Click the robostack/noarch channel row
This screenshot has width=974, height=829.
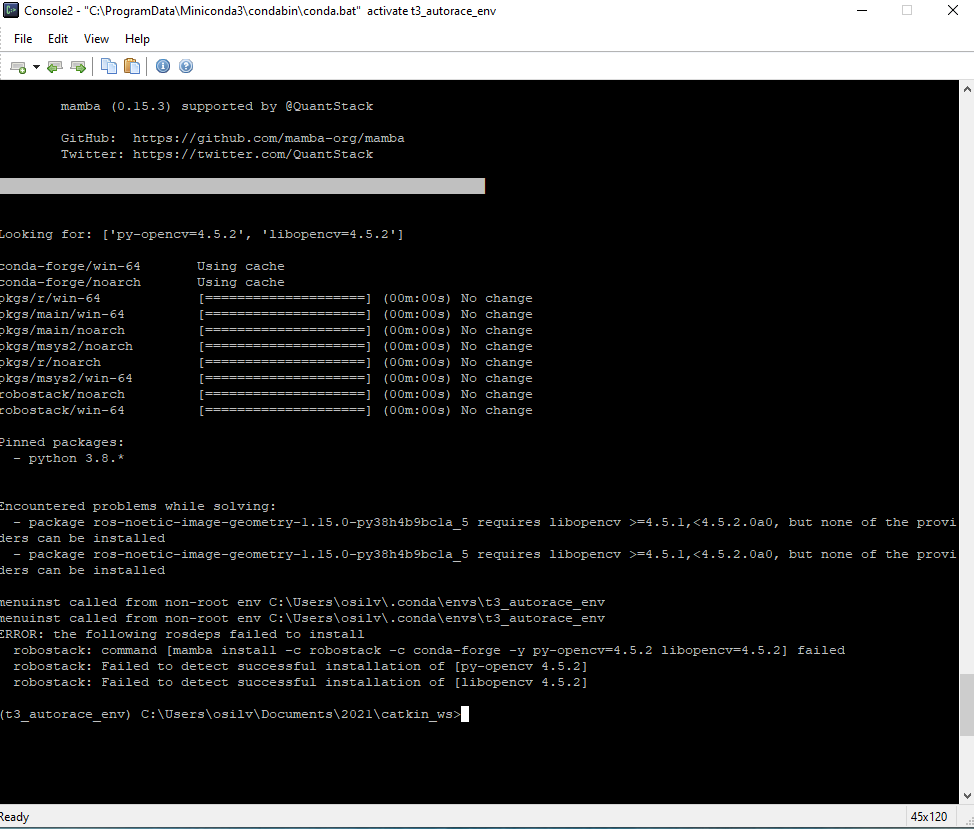click(266, 394)
